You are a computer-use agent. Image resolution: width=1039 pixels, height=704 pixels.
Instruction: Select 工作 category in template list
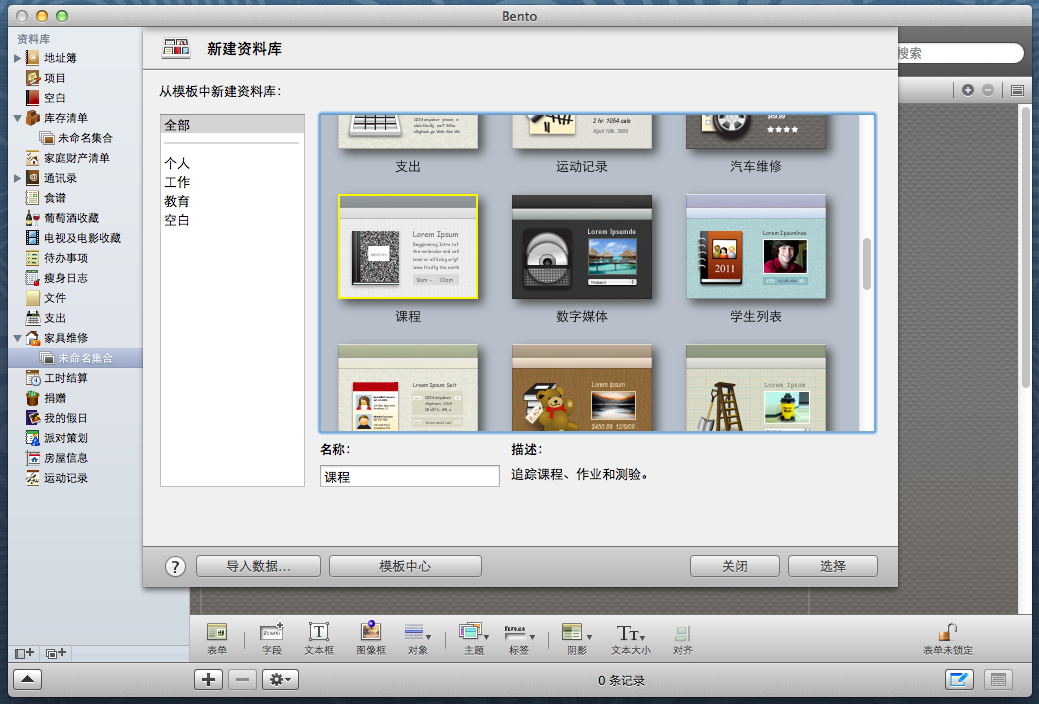point(177,182)
